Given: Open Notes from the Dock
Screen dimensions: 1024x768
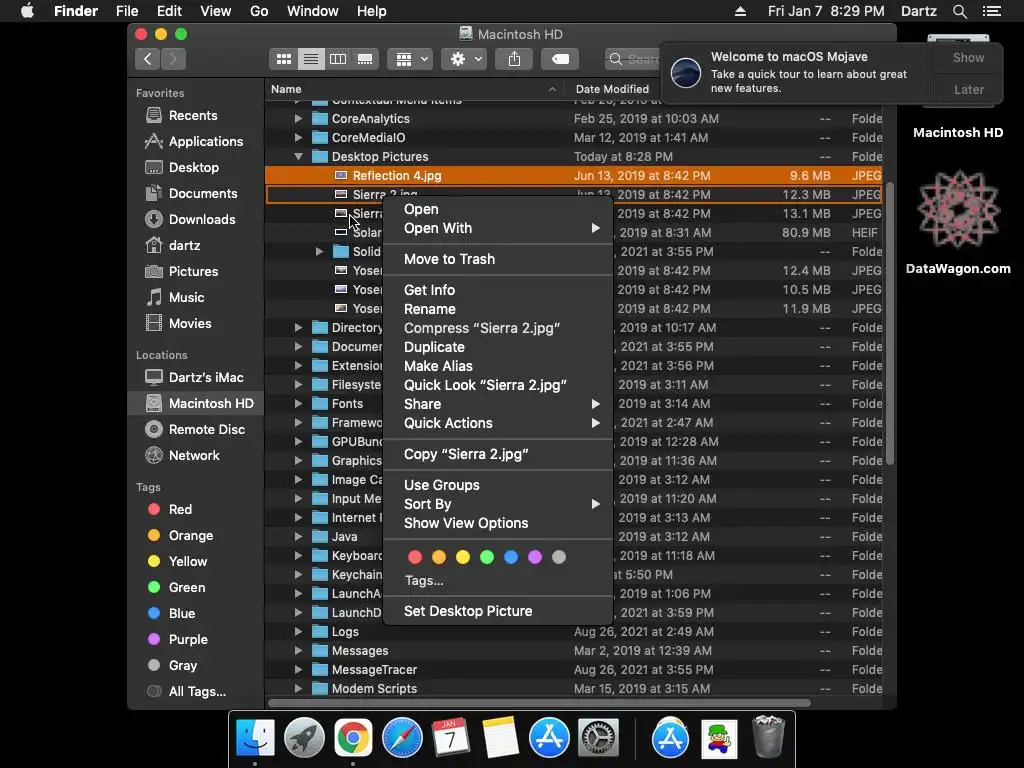Looking at the screenshot, I should click(500, 739).
